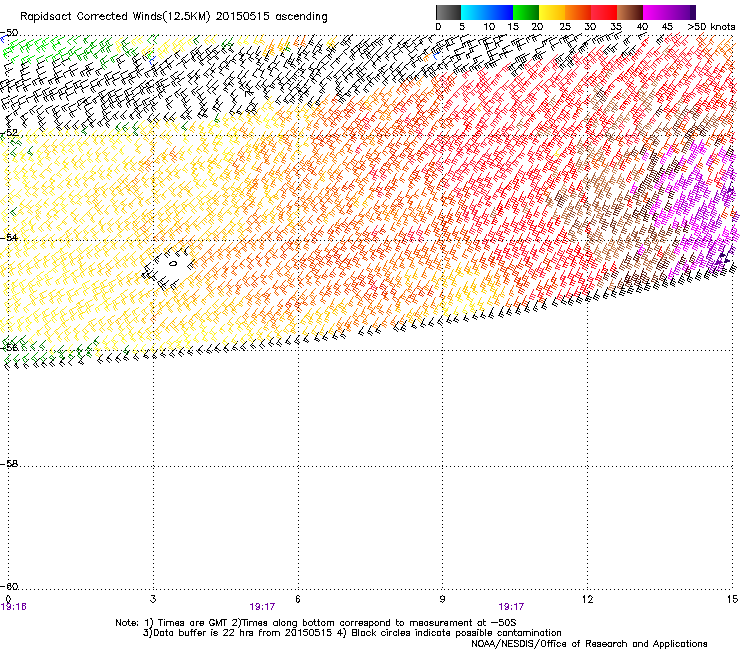Click the '-60' latitude axis label
Viewport: 740px width, 650px height.
click(9, 587)
